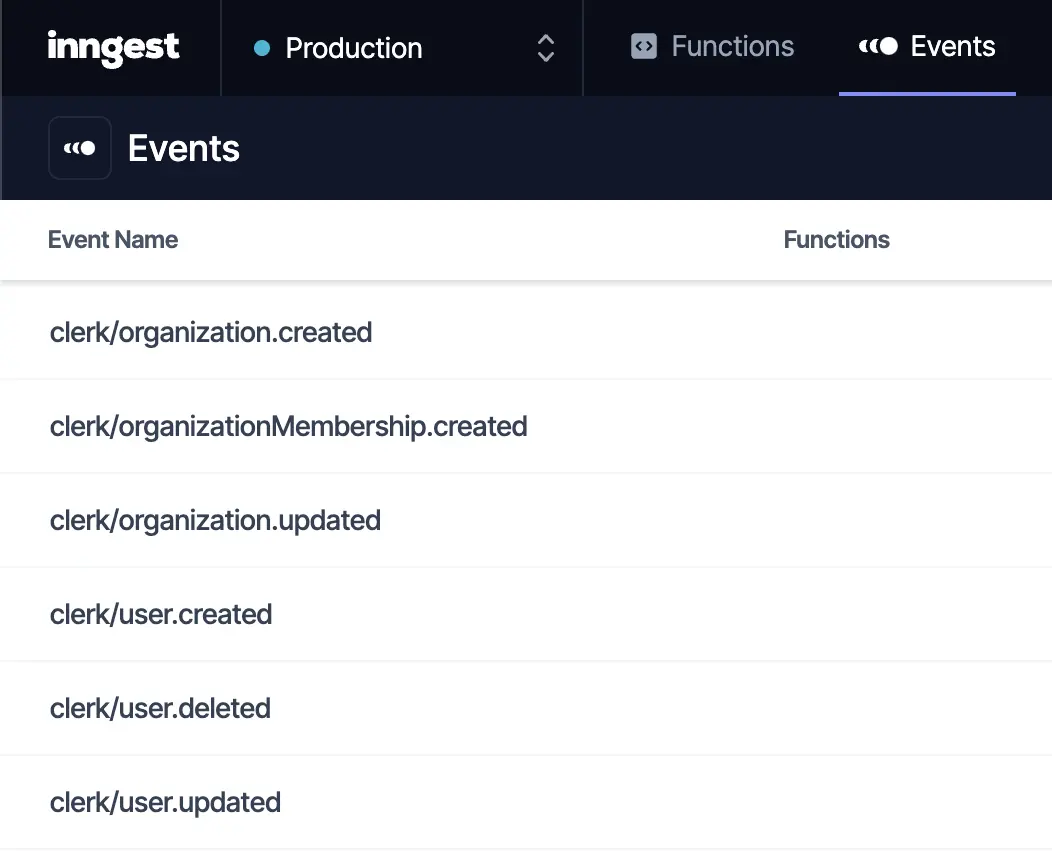Click the rounded Events badge next to title
1052x860 pixels.
pyautogui.click(x=80, y=147)
